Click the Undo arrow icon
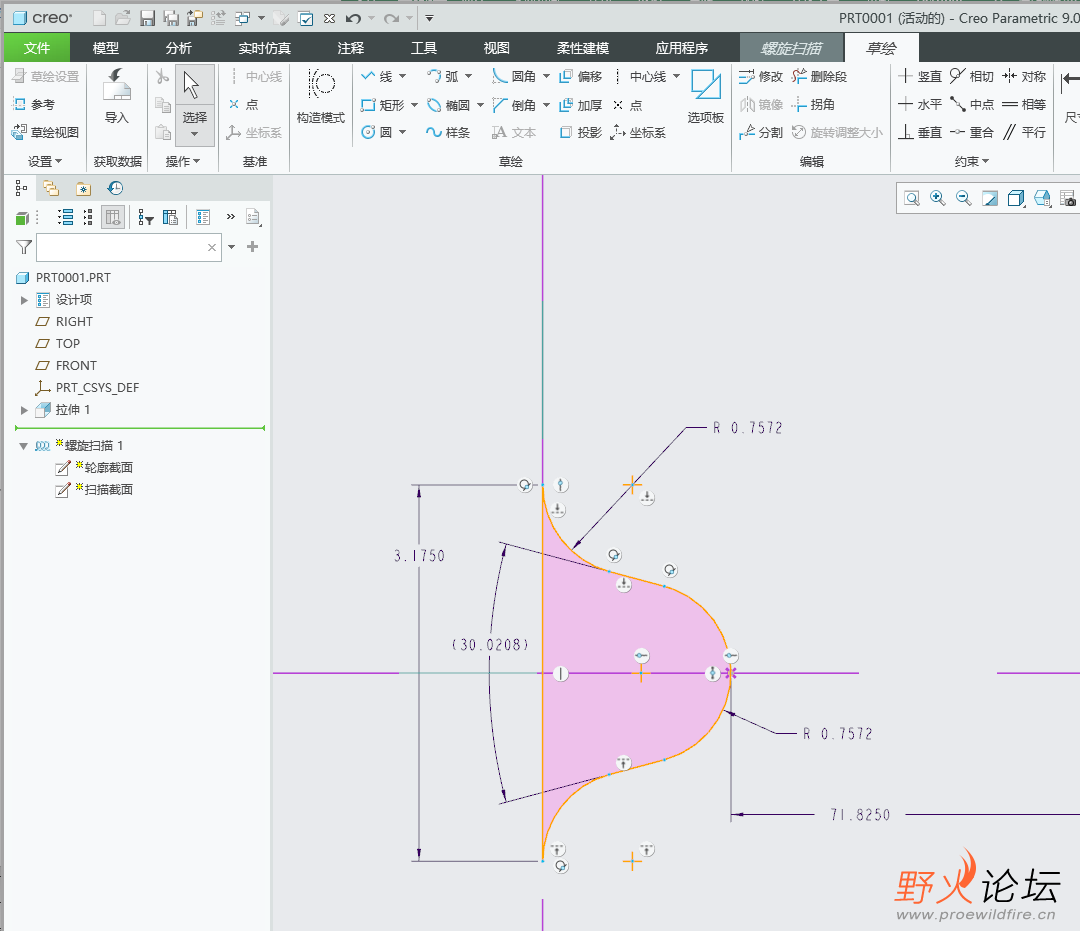The width and height of the screenshot is (1080, 931). pyautogui.click(x=353, y=19)
